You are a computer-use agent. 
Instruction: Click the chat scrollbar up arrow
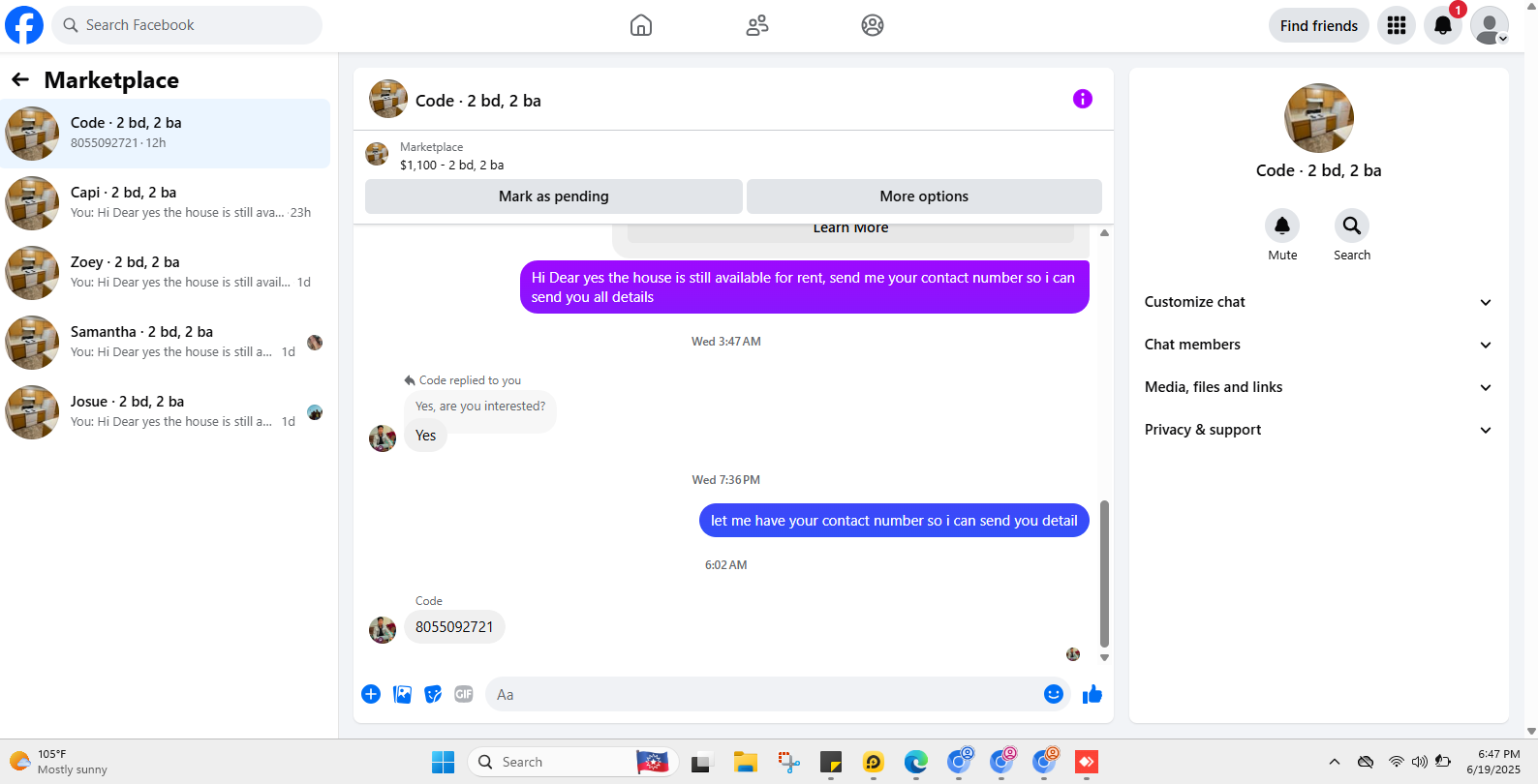1104,232
